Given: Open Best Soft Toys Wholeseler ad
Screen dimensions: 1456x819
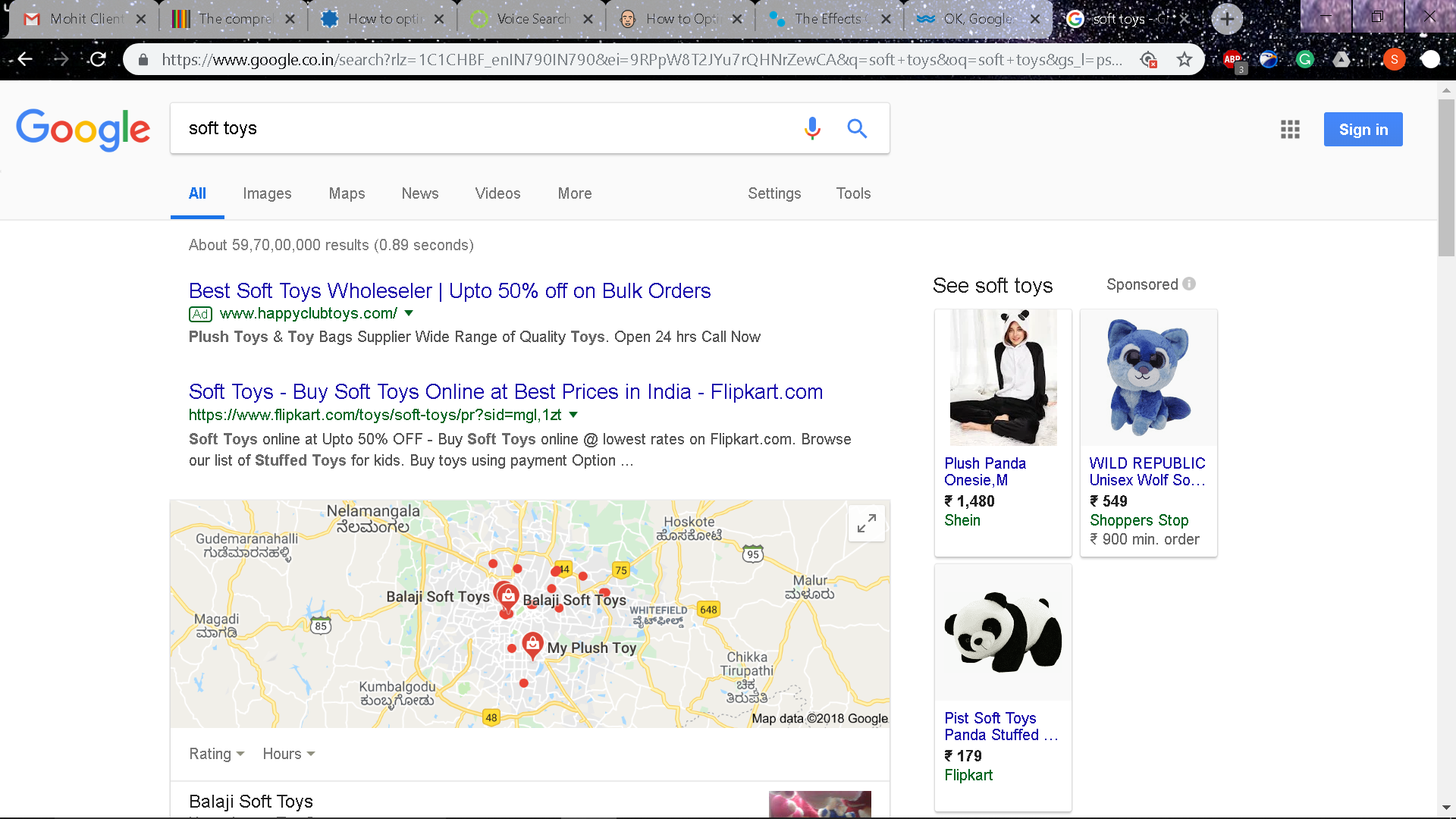Looking at the screenshot, I should [x=450, y=291].
